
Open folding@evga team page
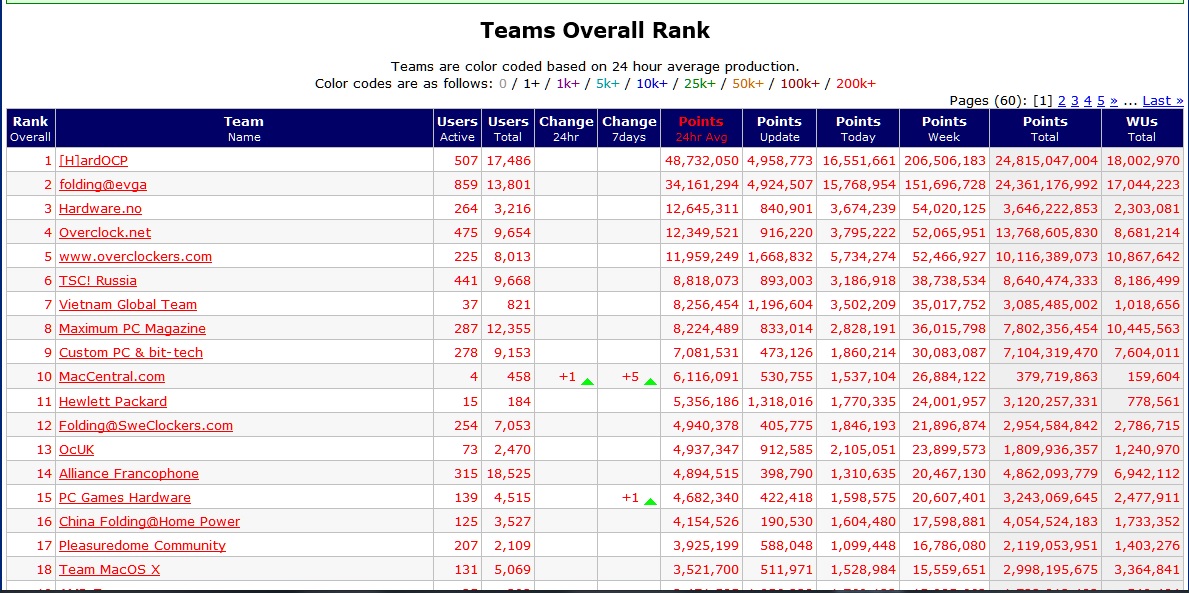point(103,184)
